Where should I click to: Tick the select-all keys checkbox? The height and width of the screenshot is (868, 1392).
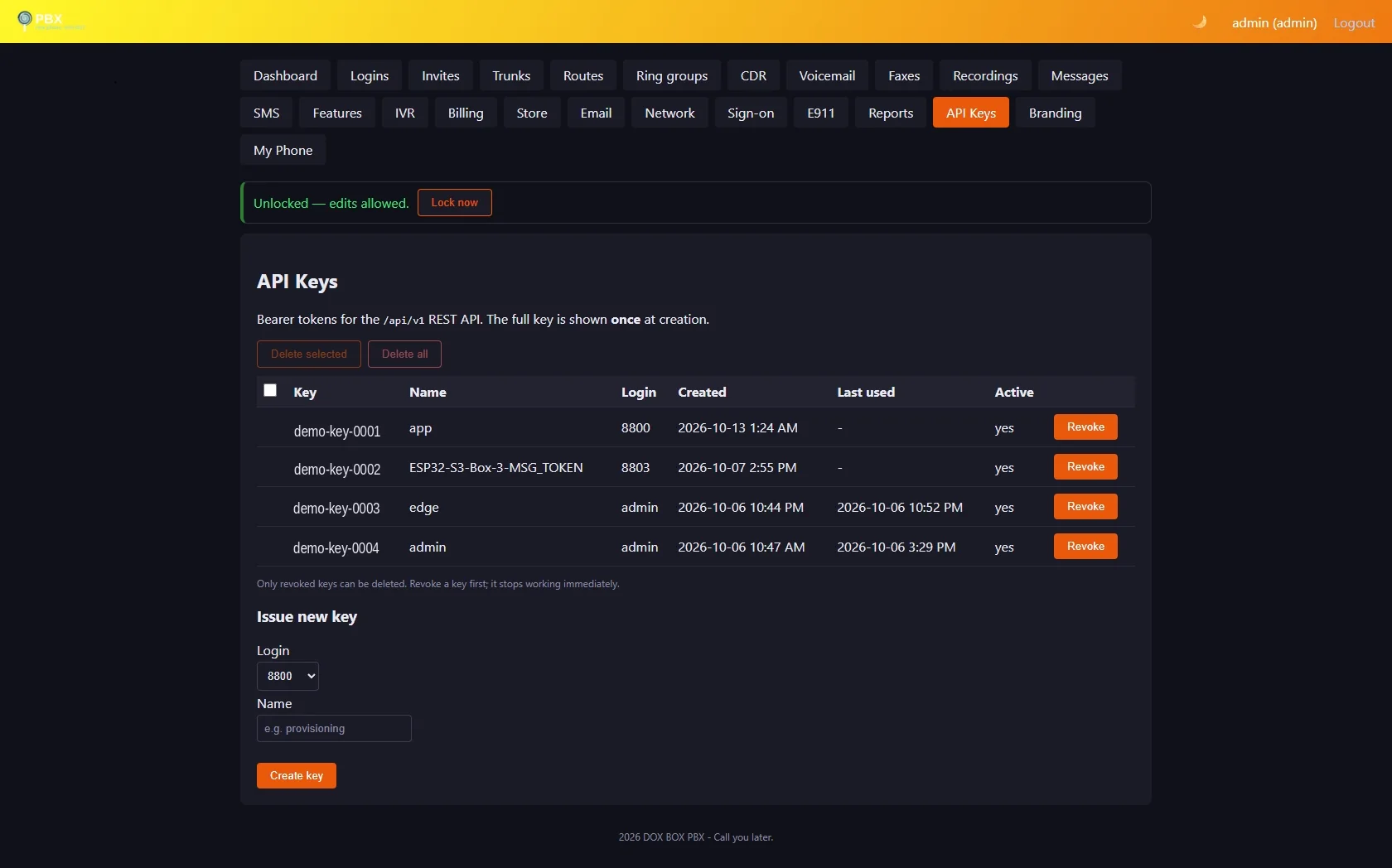270,390
